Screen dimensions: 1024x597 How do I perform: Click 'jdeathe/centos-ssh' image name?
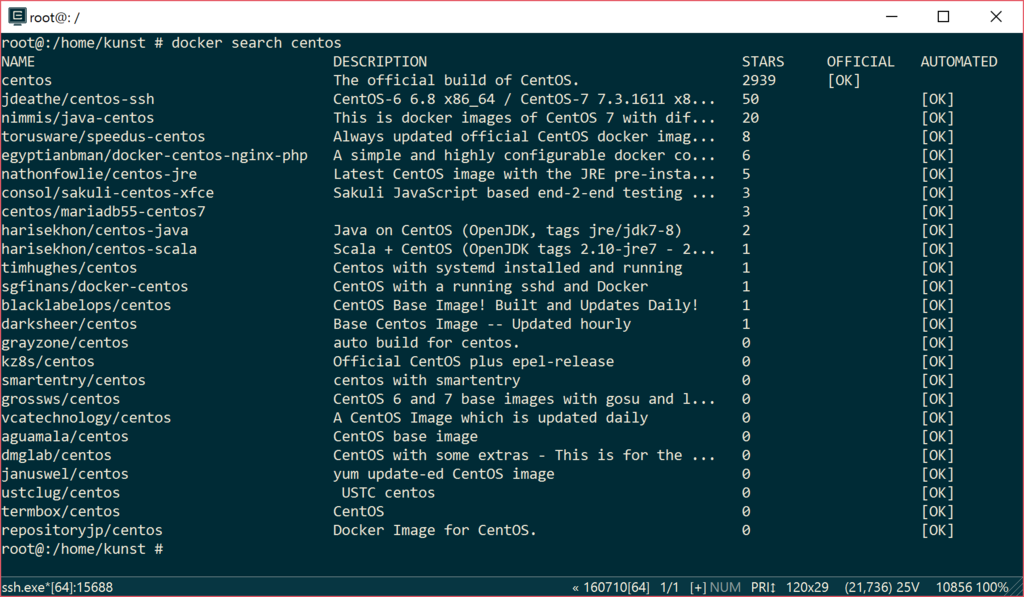pyautogui.click(x=78, y=99)
